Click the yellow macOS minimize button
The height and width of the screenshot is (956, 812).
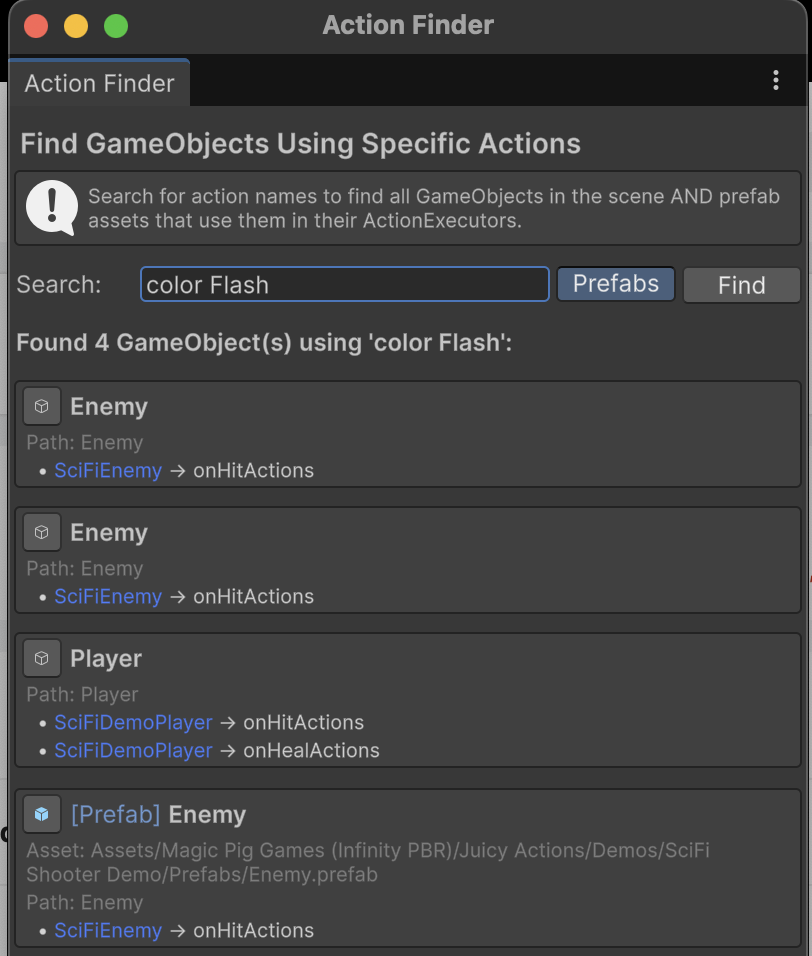[x=76, y=26]
